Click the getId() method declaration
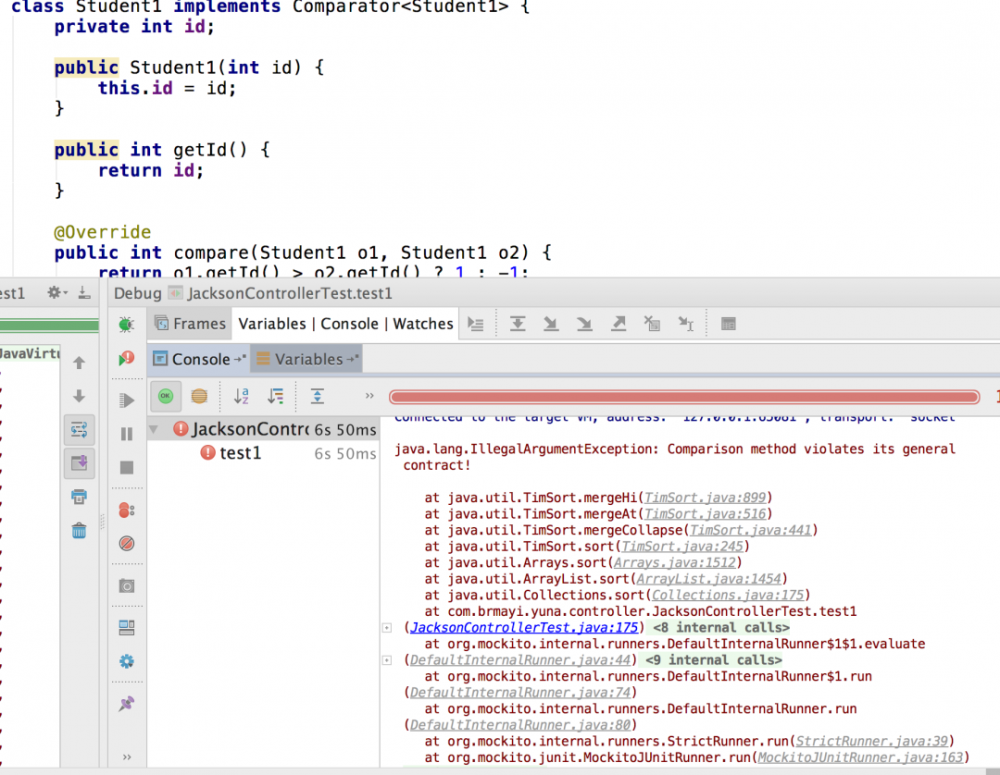The image size is (1000, 775). tap(210, 150)
